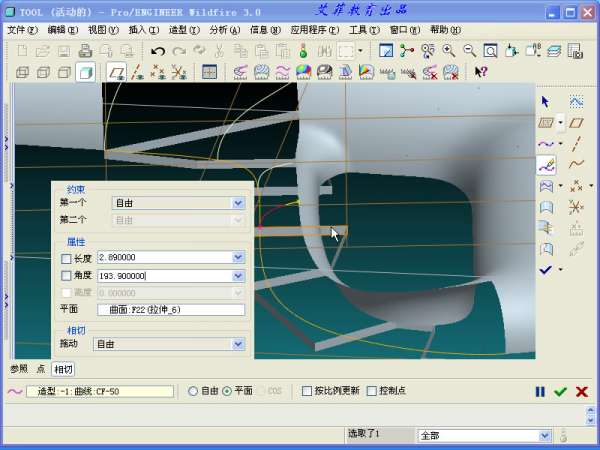600x450 pixels.
Task: Click the Zoom Out magnifier icon
Action: coord(469,51)
